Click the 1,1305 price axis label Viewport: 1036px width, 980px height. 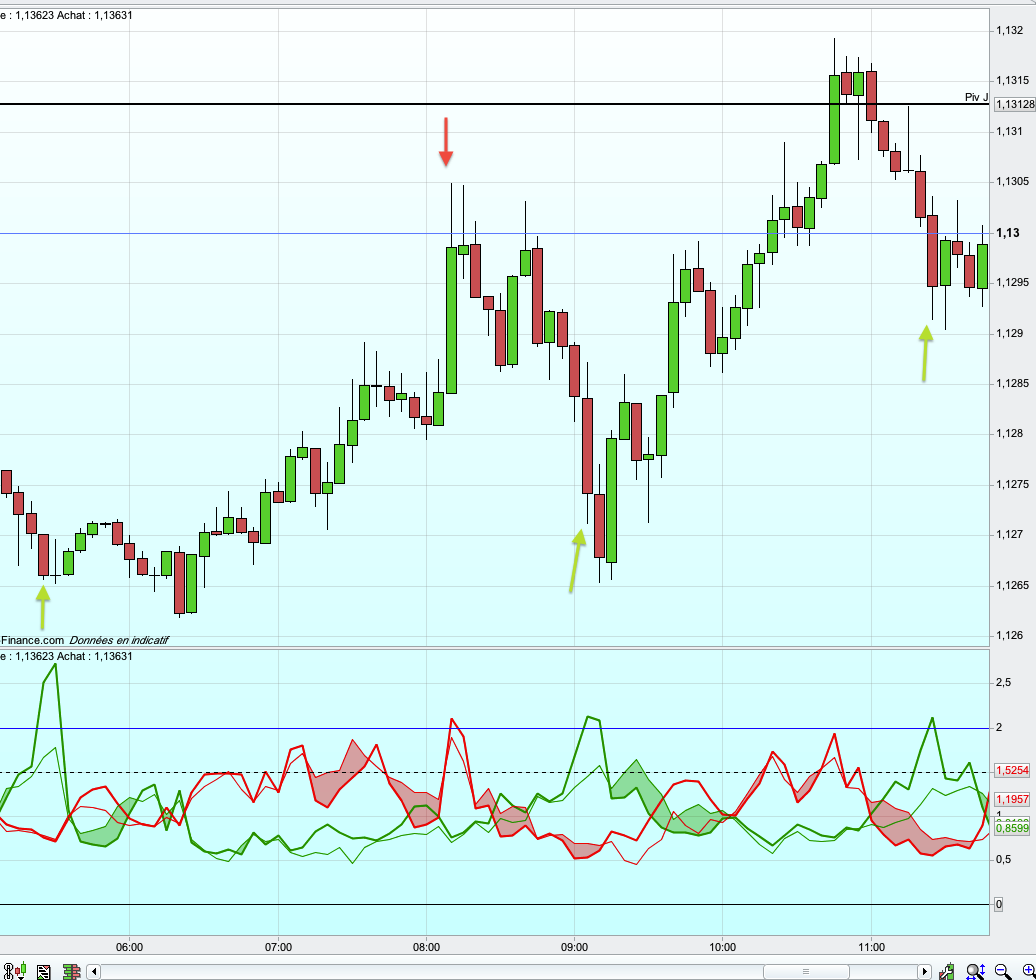pos(1012,182)
